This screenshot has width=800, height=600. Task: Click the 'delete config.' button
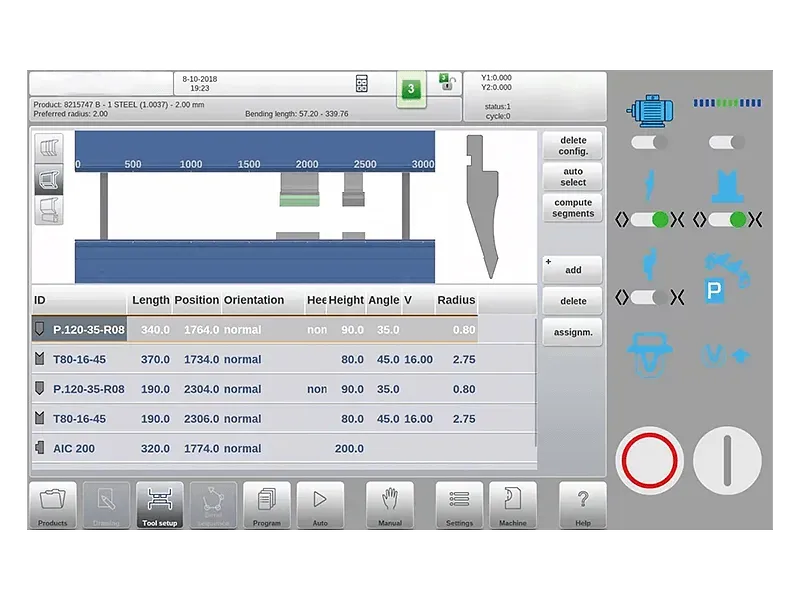[573, 146]
